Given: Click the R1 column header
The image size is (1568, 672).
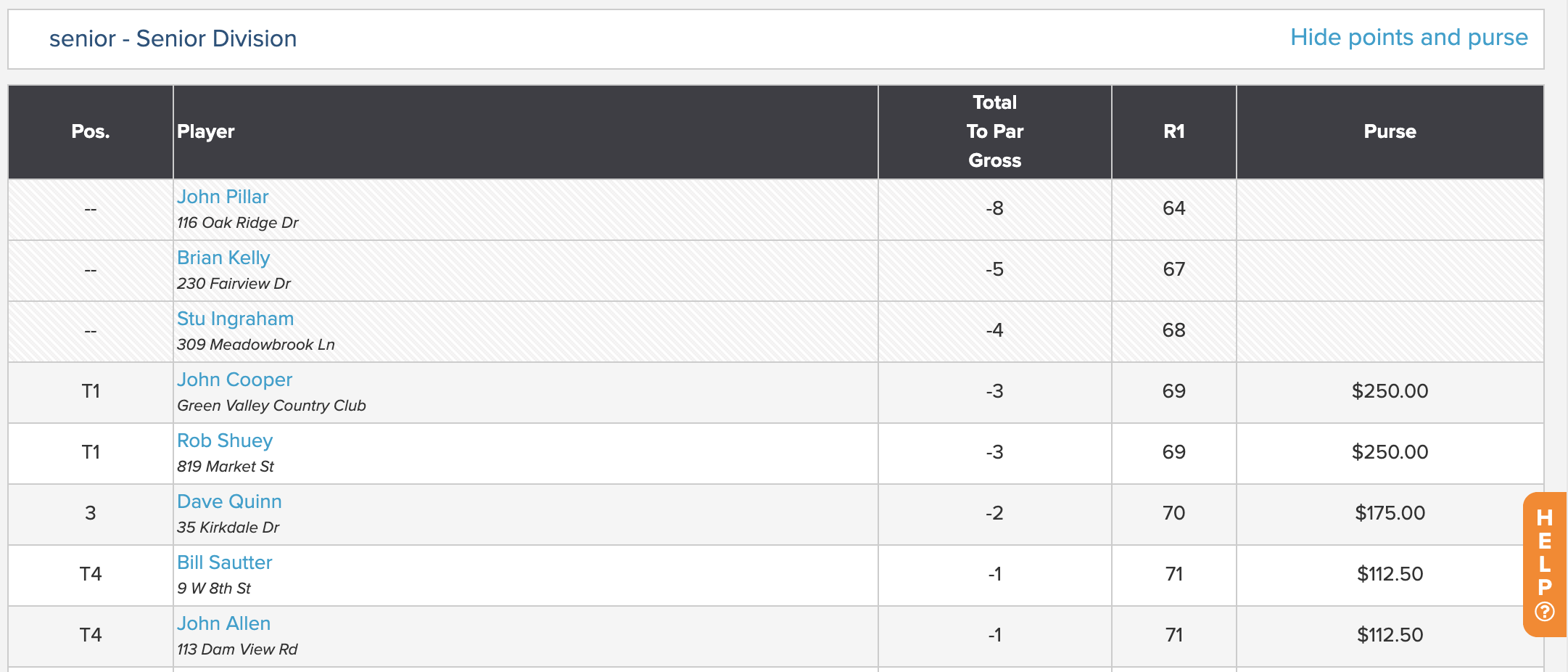Looking at the screenshot, I should point(1173,131).
